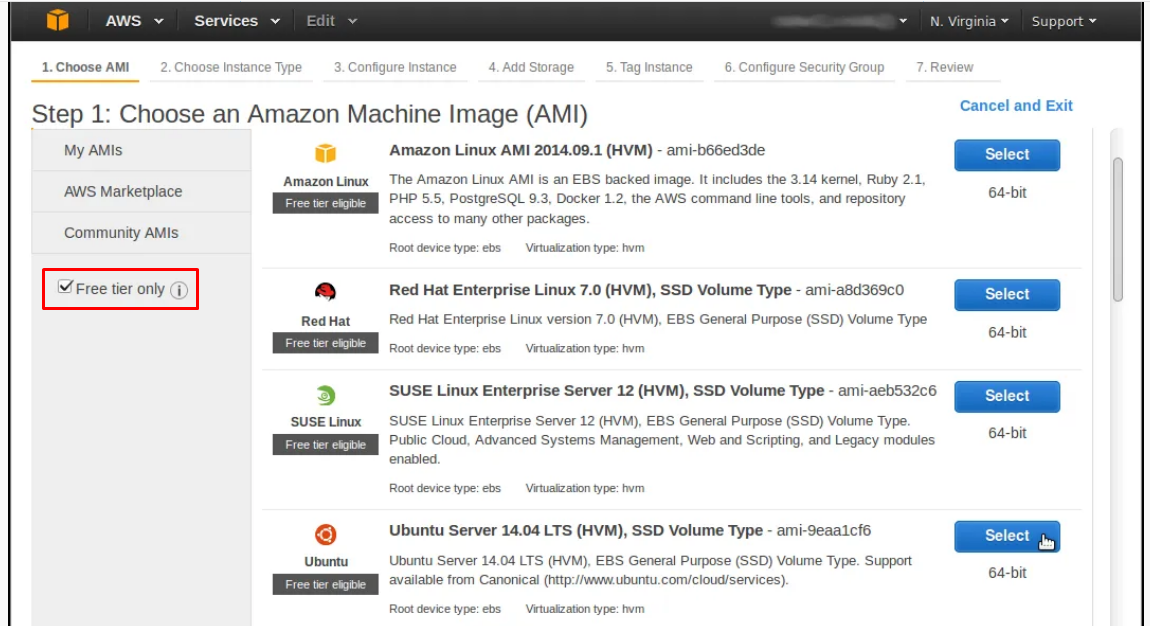
Task: Click the Cancel and Exit link
Action: point(1016,106)
